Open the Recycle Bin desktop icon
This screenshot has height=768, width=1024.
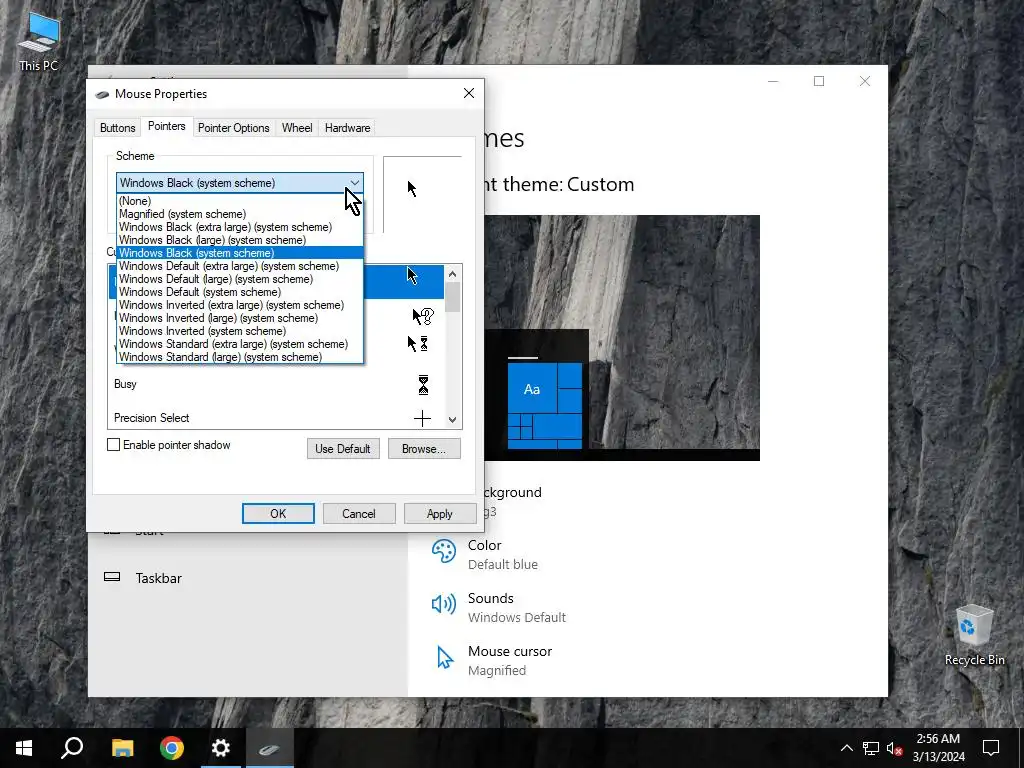[974, 635]
